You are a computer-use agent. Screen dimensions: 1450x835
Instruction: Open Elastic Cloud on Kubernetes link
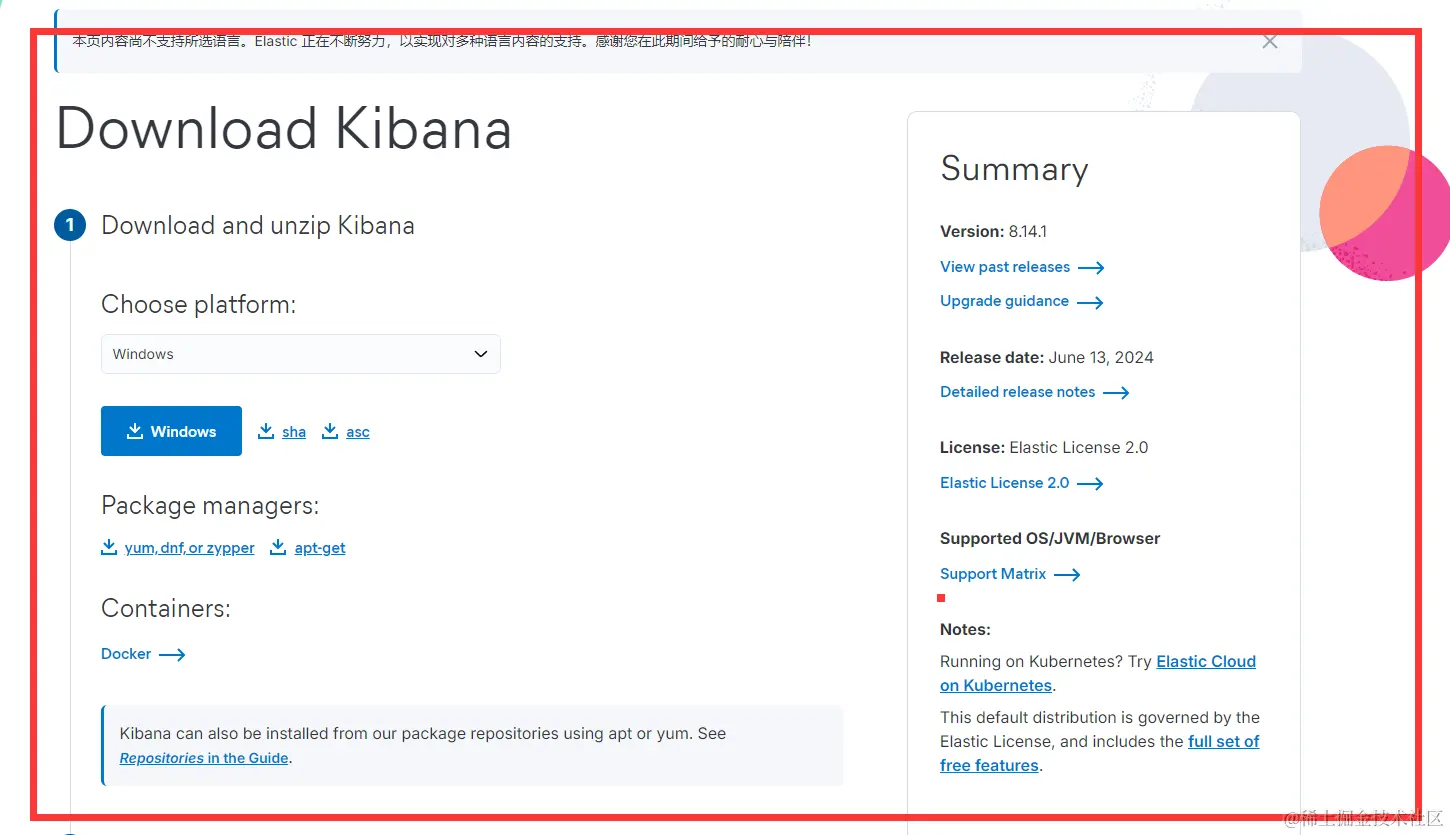point(1206,662)
